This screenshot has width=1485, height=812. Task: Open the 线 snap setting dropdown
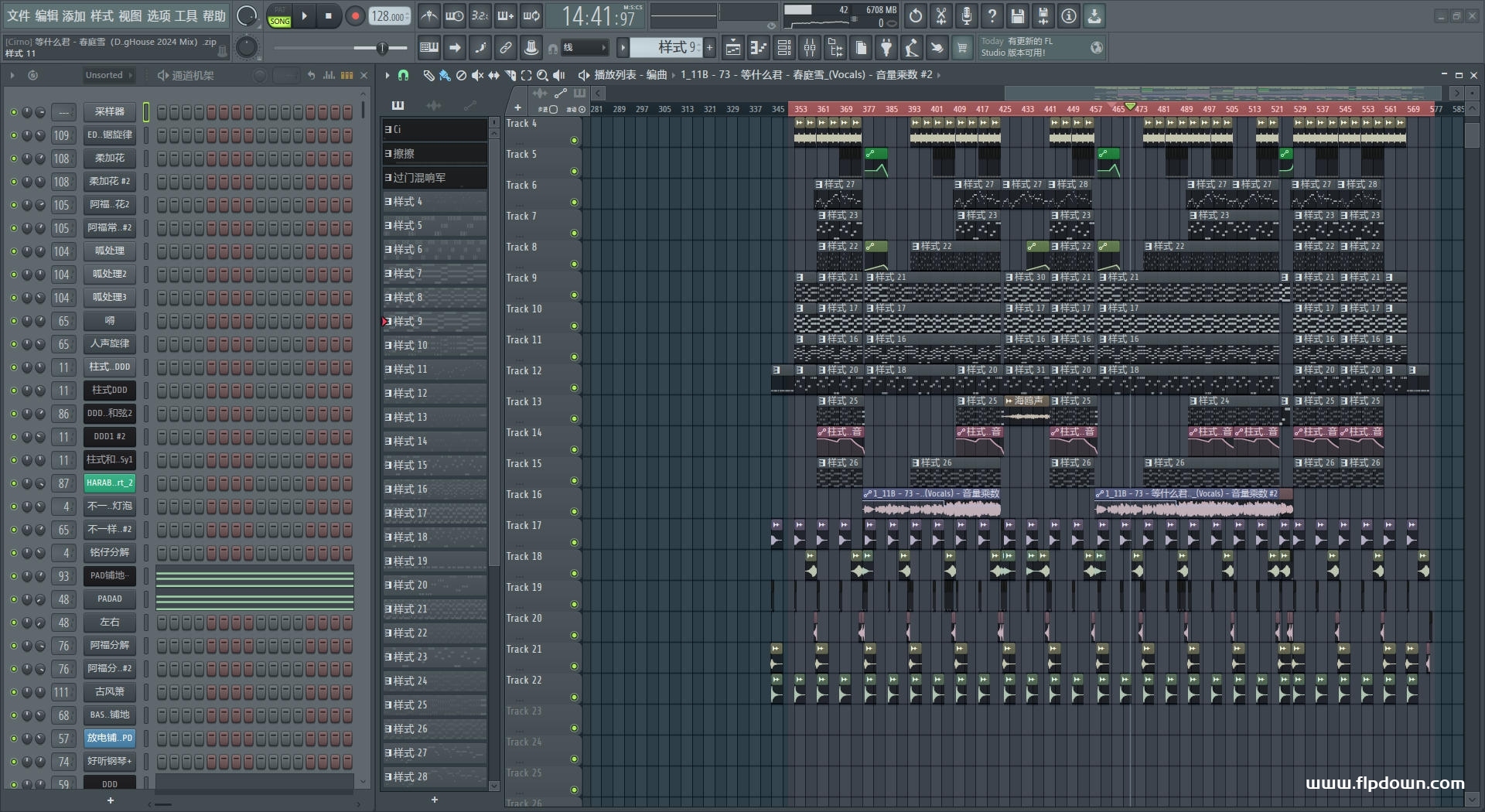pyautogui.click(x=585, y=48)
